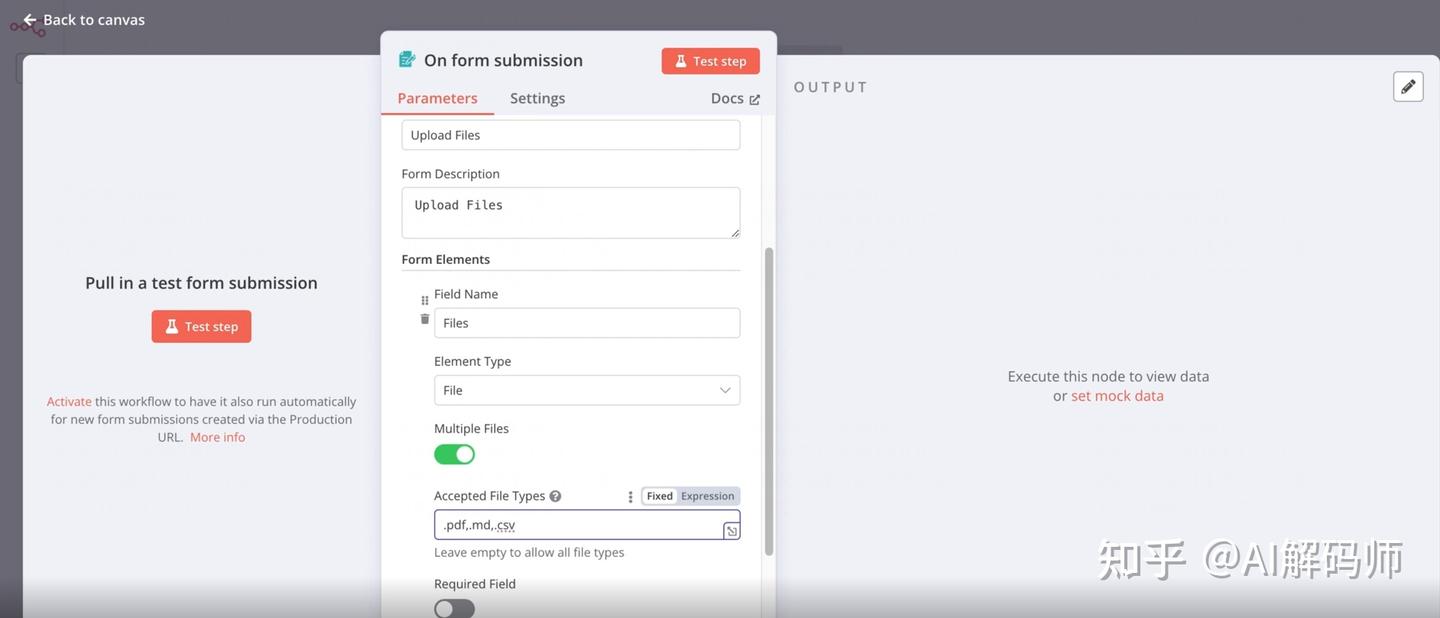Viewport: 1440px width, 618px height.
Task: Enable the Required Field toggle
Action: pos(454,608)
